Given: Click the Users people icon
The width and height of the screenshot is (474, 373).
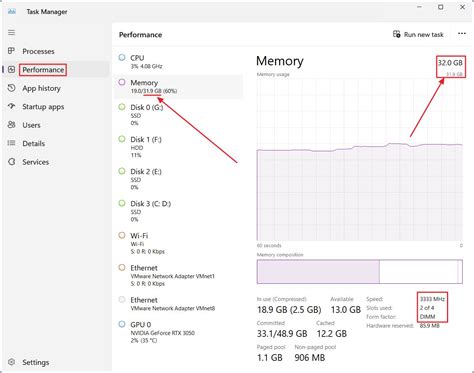Looking at the screenshot, I should tap(11, 125).
